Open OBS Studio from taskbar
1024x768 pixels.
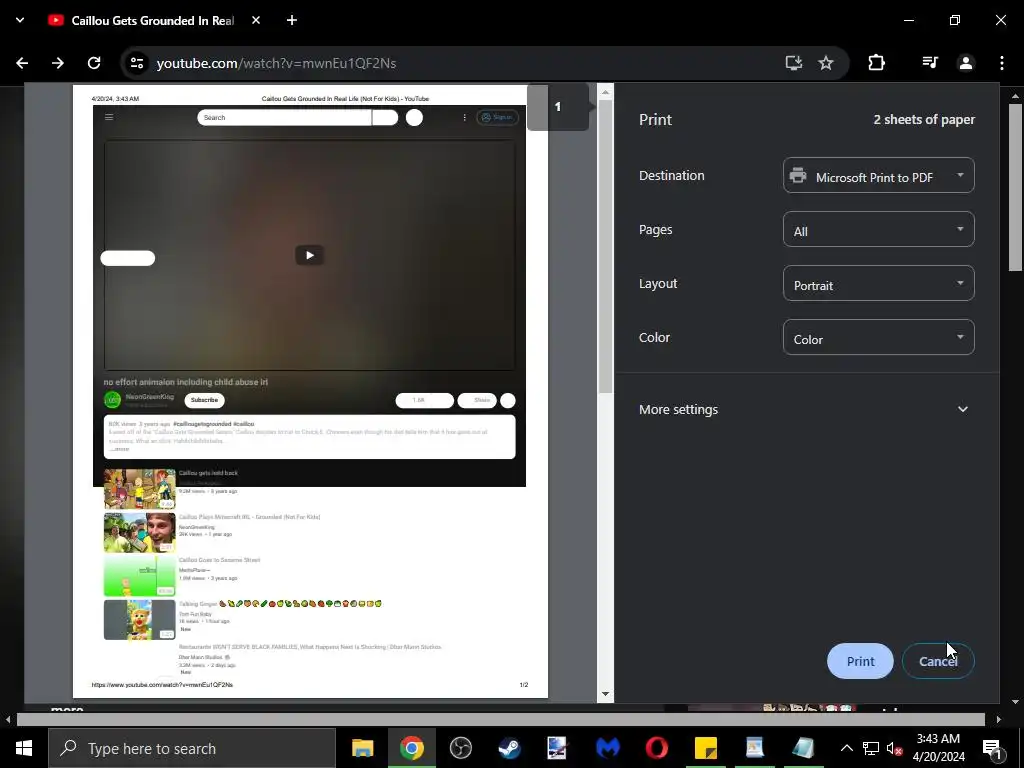pyautogui.click(x=460, y=748)
